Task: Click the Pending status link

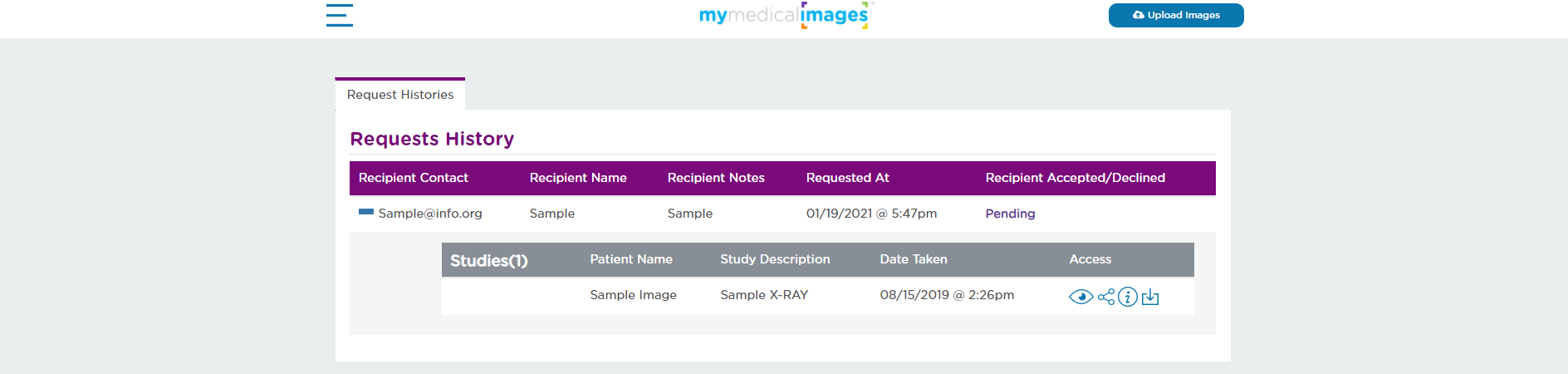Action: pyautogui.click(x=1010, y=214)
